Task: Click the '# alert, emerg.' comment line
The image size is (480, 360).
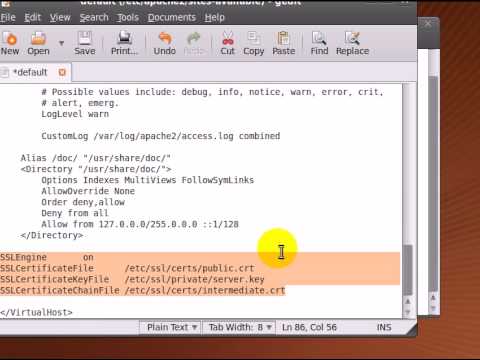Action: click(80, 103)
